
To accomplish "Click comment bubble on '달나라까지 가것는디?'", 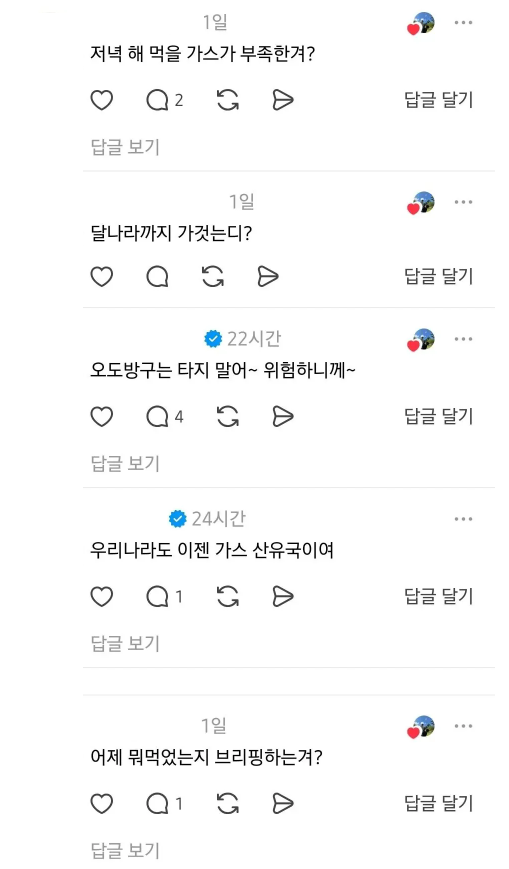I will (x=157, y=277).
